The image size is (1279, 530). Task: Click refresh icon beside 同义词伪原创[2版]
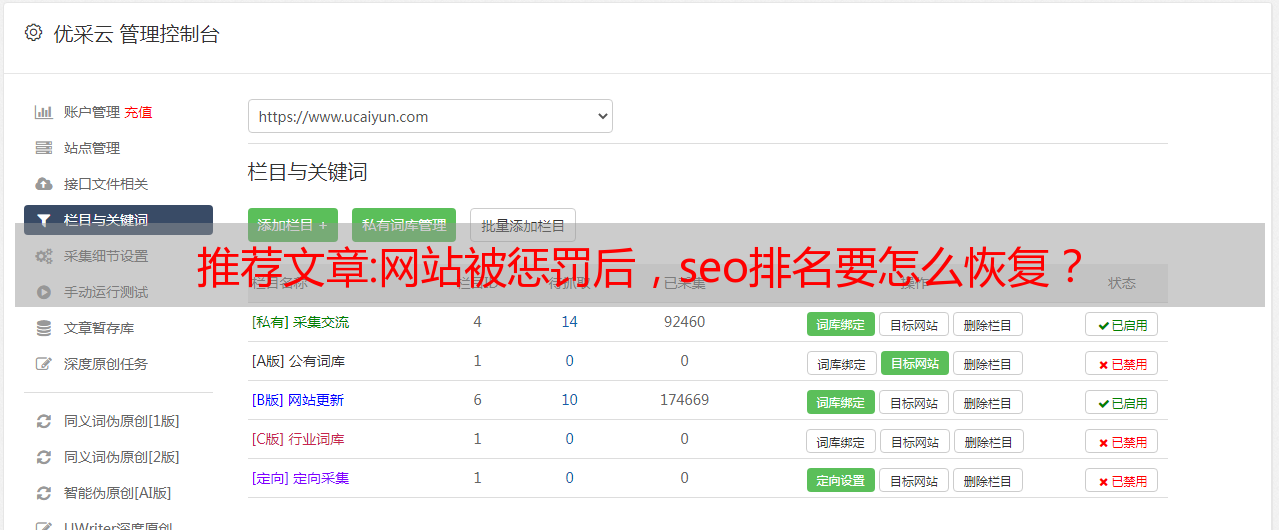point(44,457)
